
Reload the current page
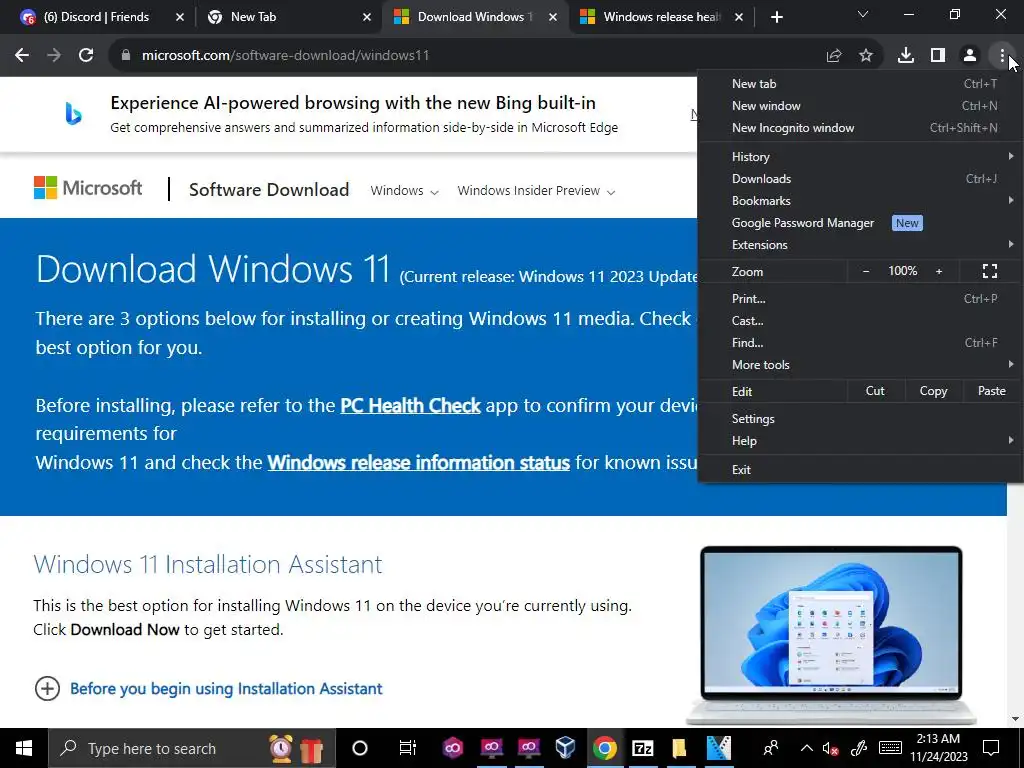(x=86, y=56)
